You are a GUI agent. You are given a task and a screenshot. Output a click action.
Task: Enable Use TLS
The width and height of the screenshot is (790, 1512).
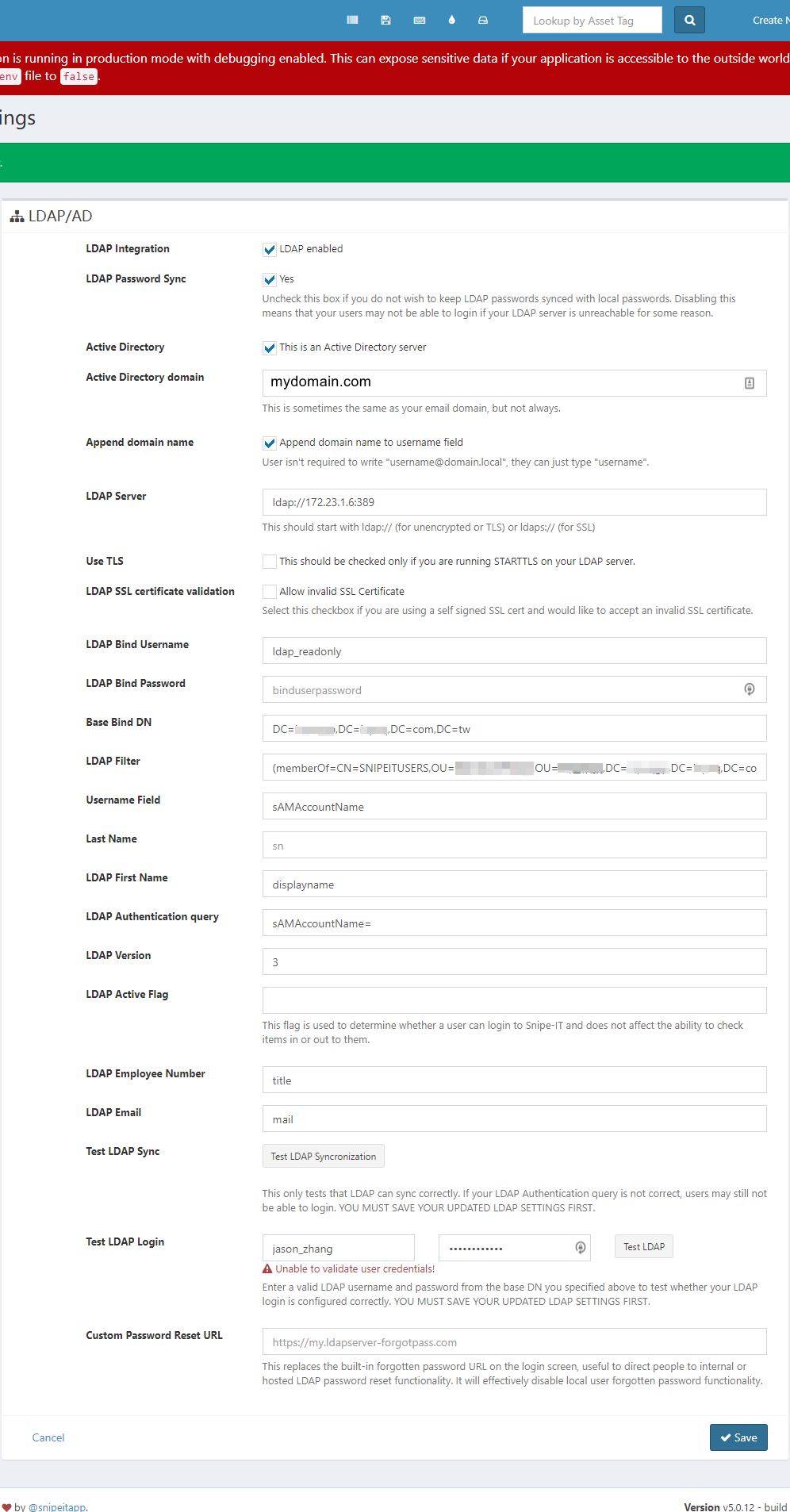pos(270,561)
